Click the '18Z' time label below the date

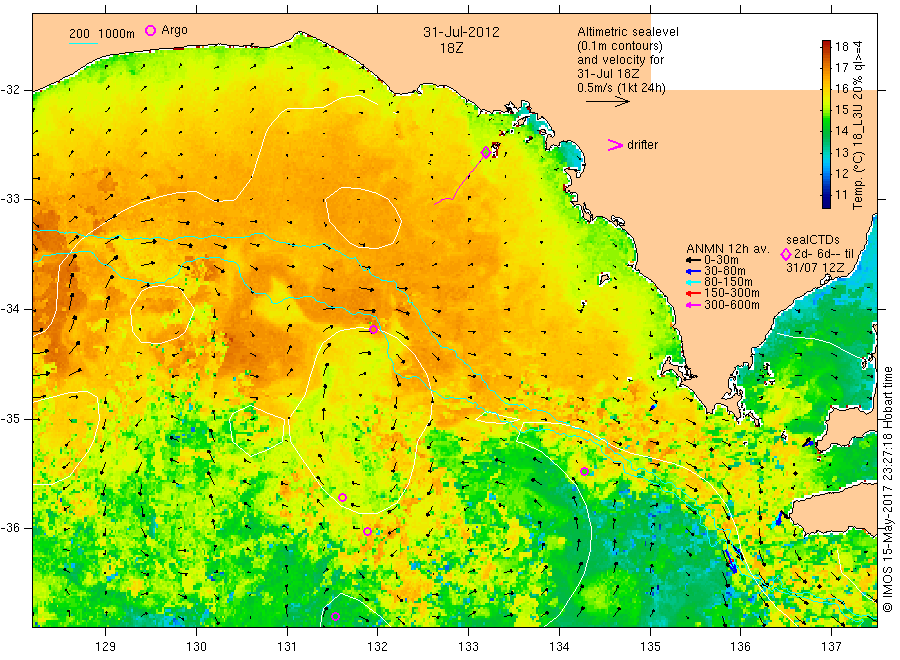451,48
